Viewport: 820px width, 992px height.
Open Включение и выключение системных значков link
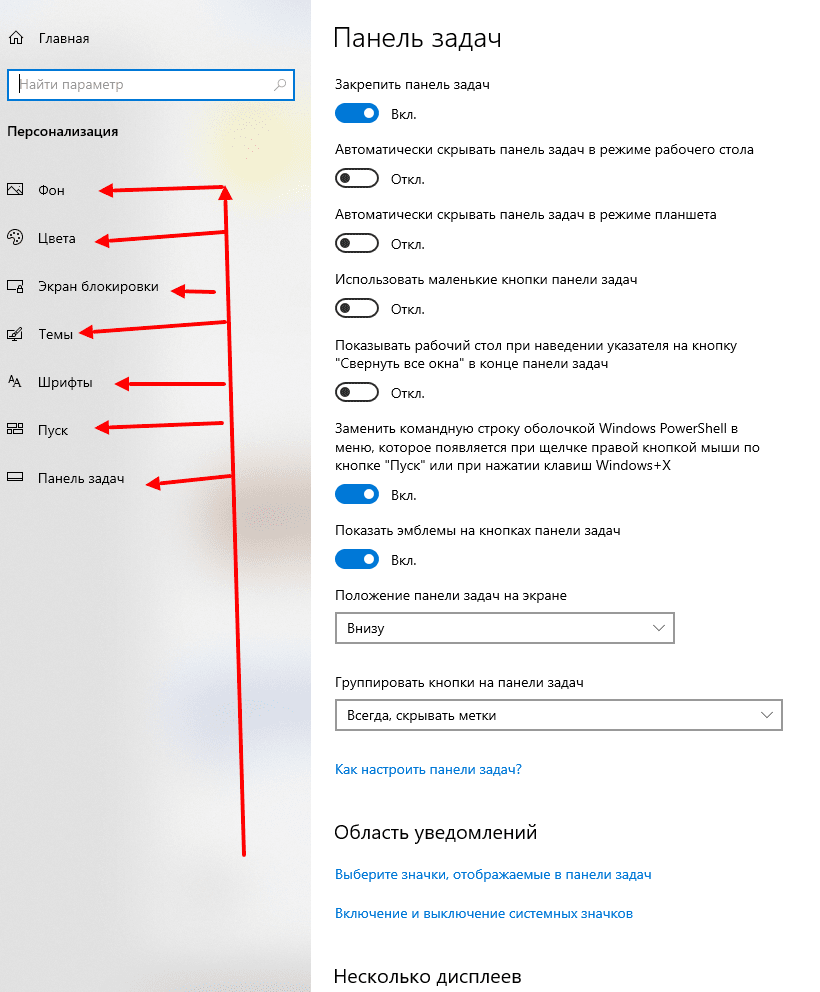pos(484,914)
